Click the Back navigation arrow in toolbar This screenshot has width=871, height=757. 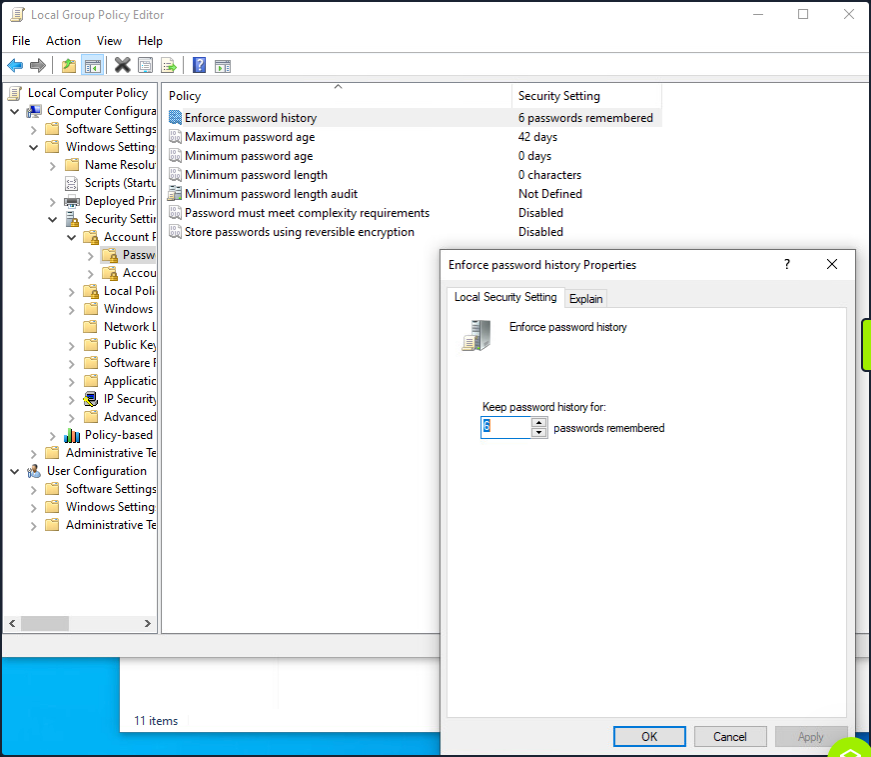(x=17, y=65)
